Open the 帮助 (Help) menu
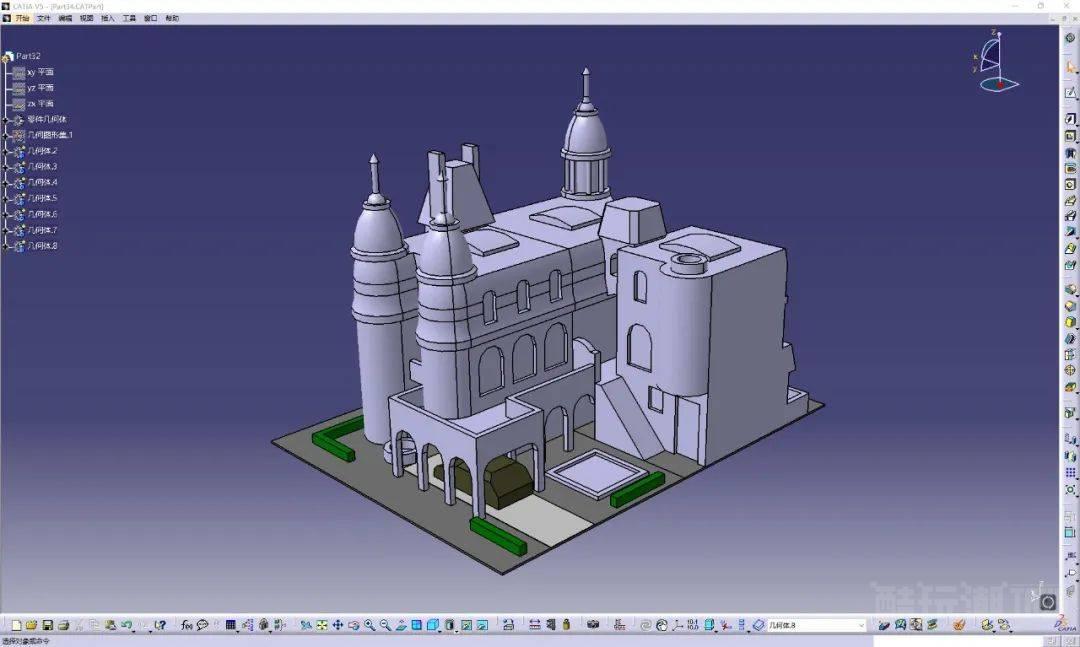This screenshot has height=647, width=1080. 172,19
